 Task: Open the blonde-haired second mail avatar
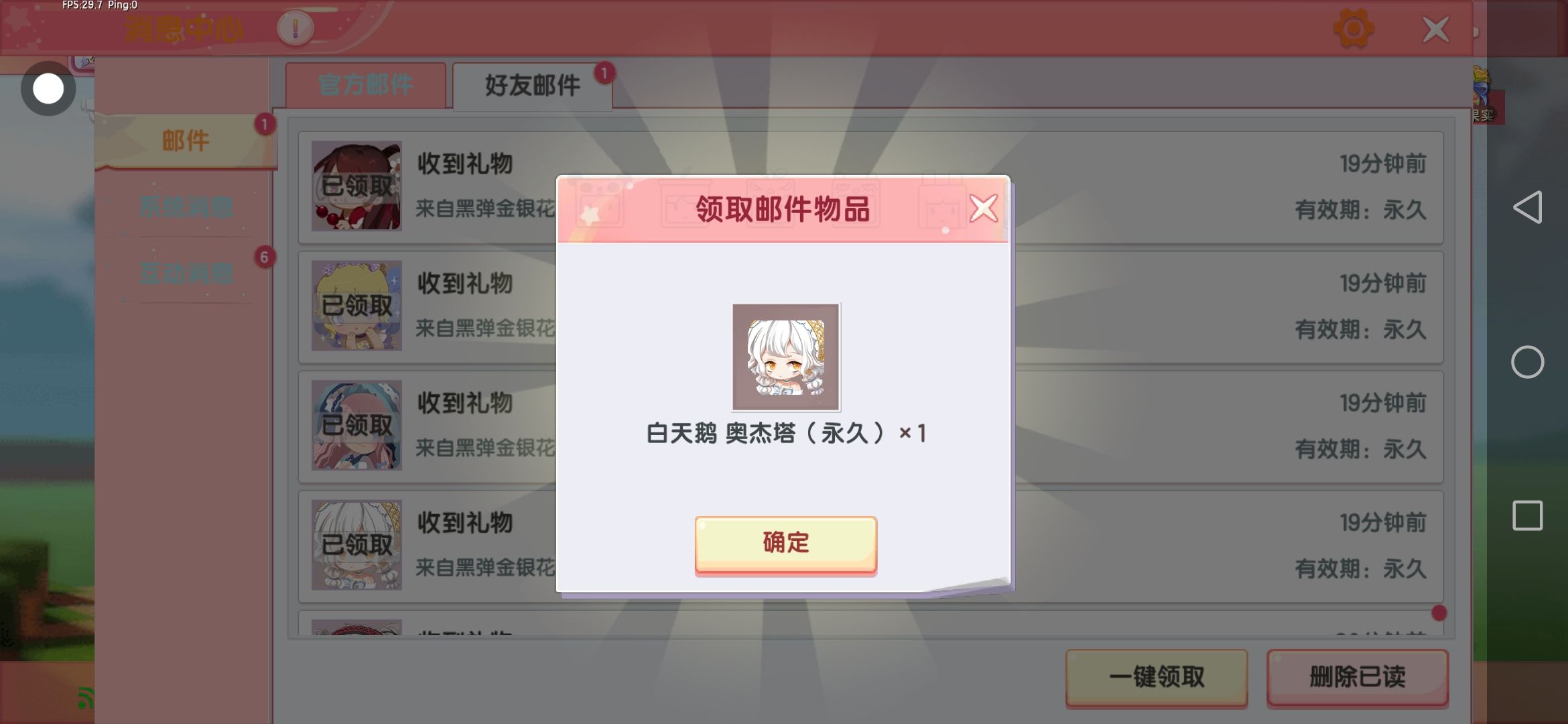[x=356, y=305]
